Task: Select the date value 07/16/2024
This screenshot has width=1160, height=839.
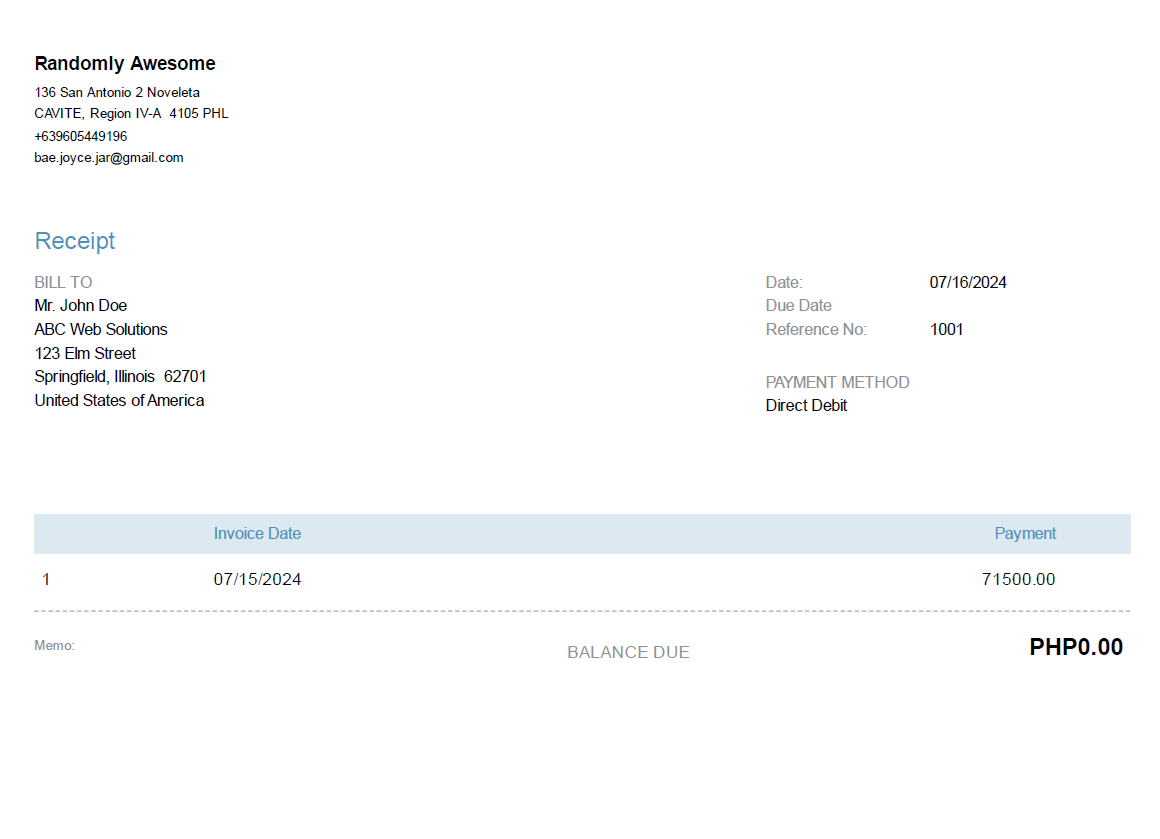Action: (968, 283)
